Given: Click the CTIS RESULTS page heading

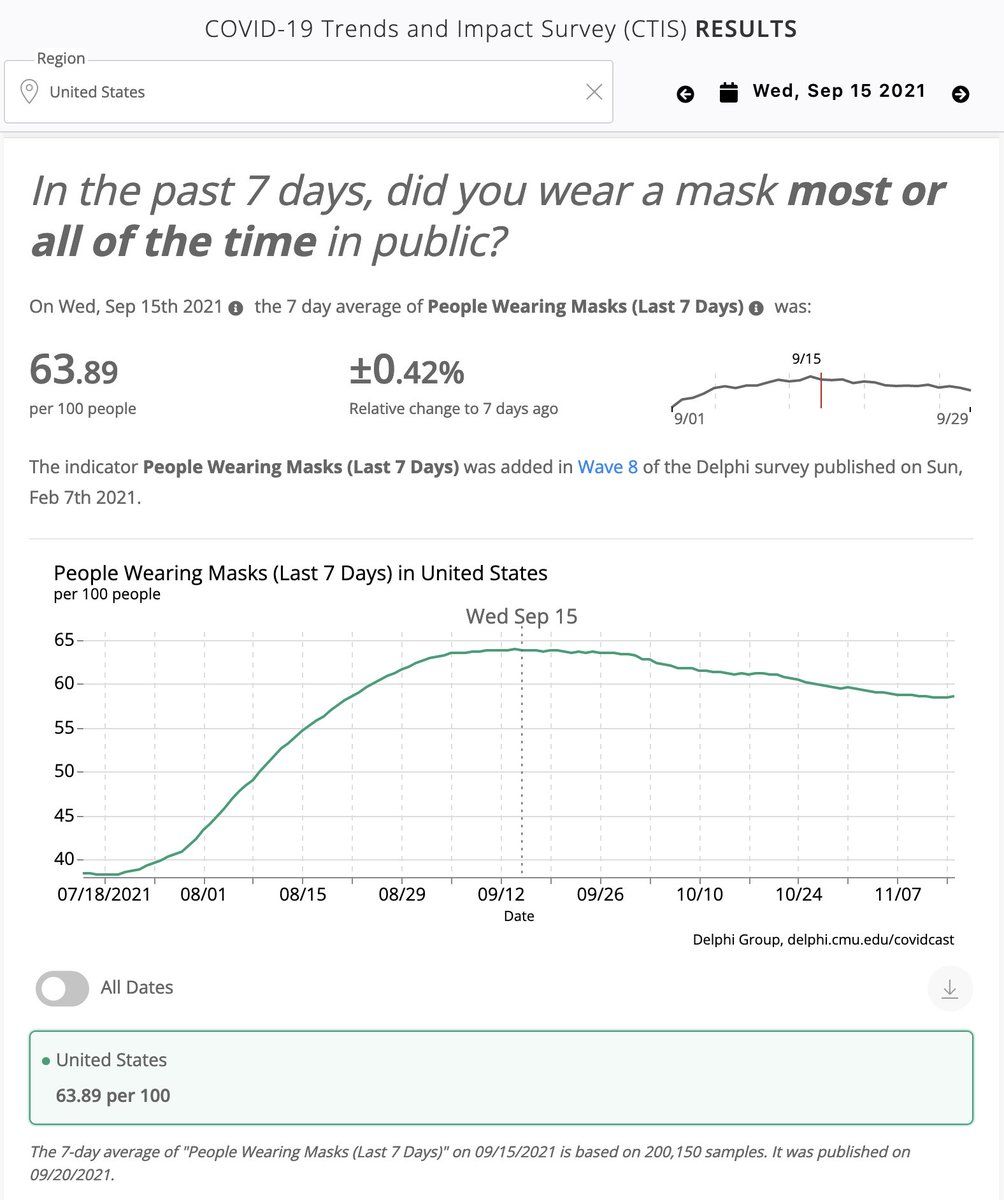Looking at the screenshot, I should coord(501,29).
